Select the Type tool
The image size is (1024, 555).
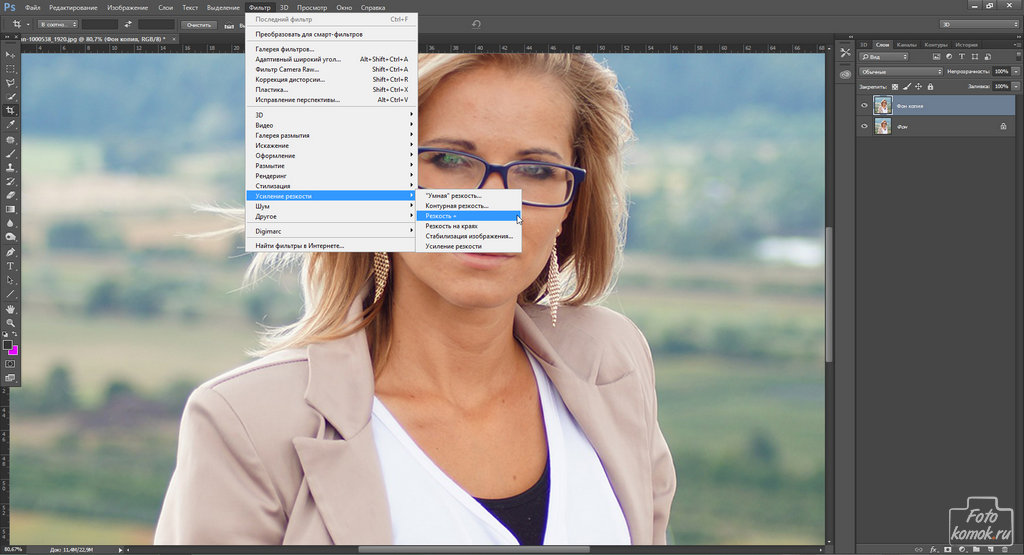(10, 266)
